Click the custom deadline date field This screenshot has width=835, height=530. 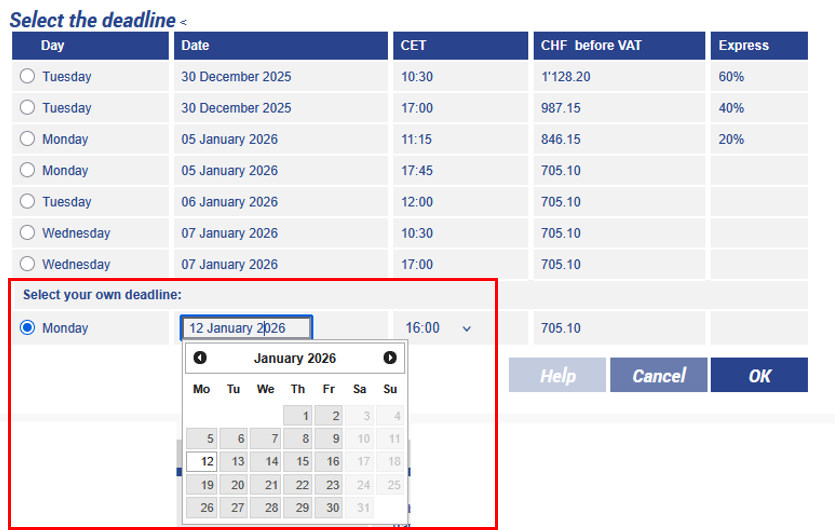coord(246,328)
